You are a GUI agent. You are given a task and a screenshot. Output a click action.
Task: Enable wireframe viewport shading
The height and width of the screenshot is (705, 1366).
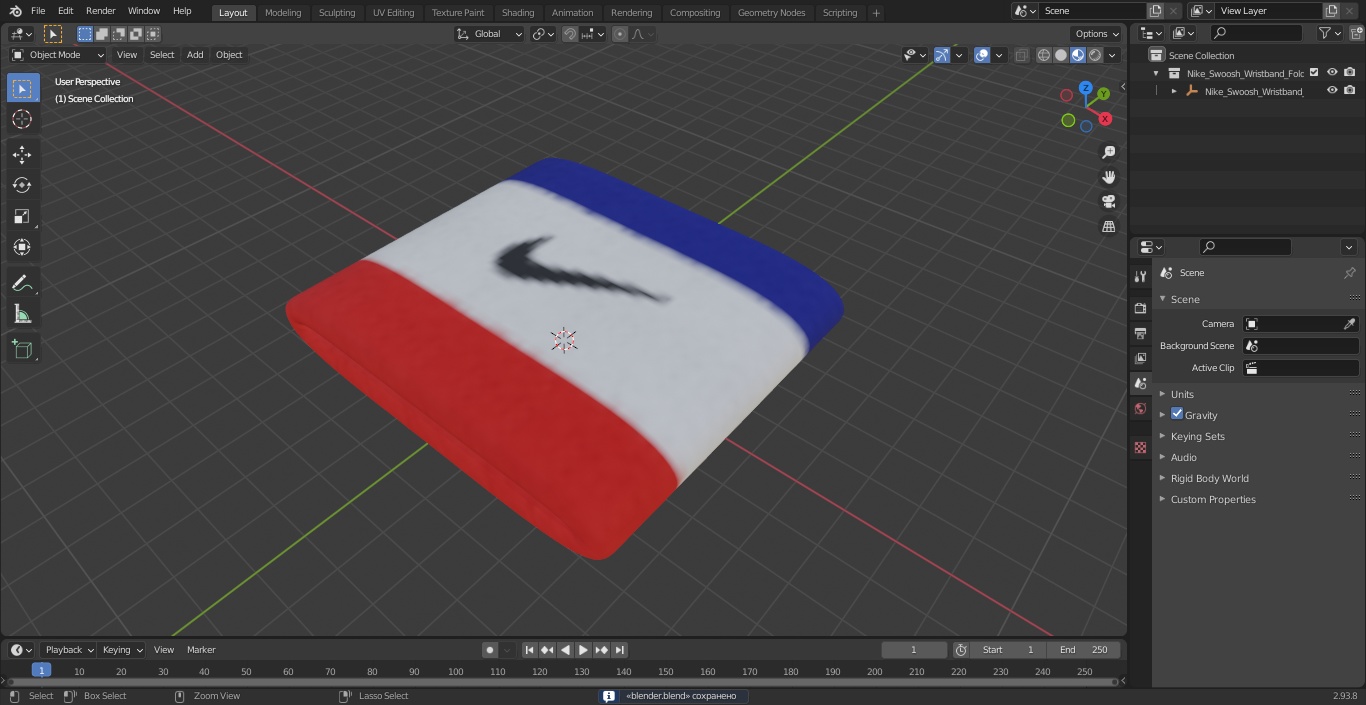1044,55
